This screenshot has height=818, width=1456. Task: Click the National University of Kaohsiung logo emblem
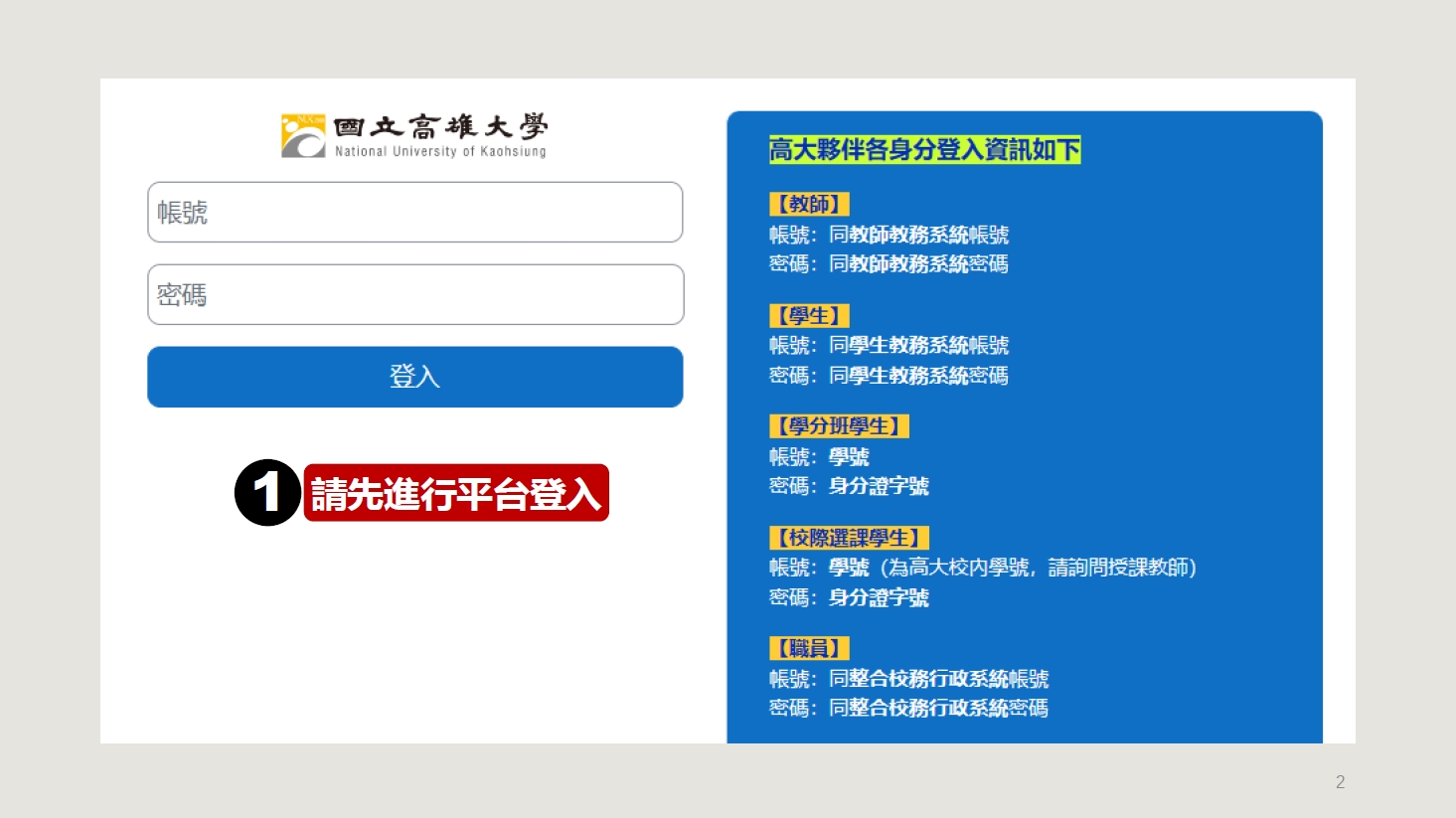tap(303, 136)
